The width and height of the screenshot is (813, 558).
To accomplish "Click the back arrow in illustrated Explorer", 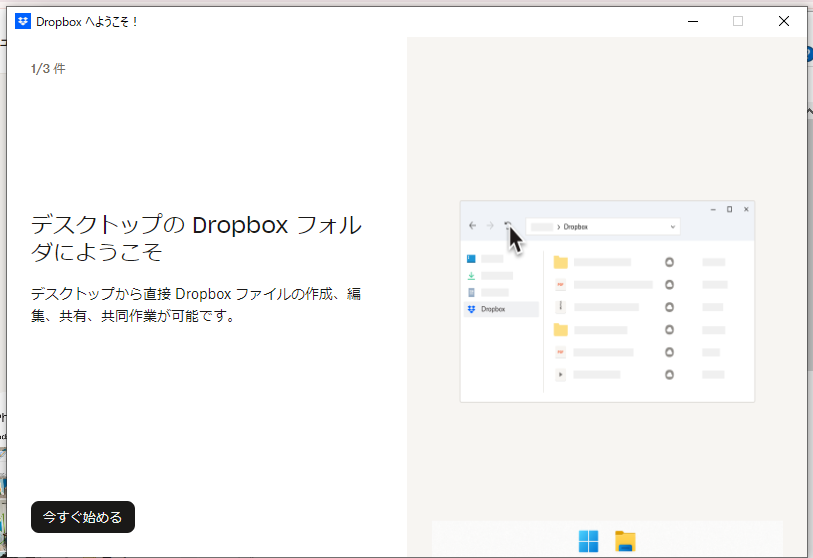I will (x=472, y=226).
